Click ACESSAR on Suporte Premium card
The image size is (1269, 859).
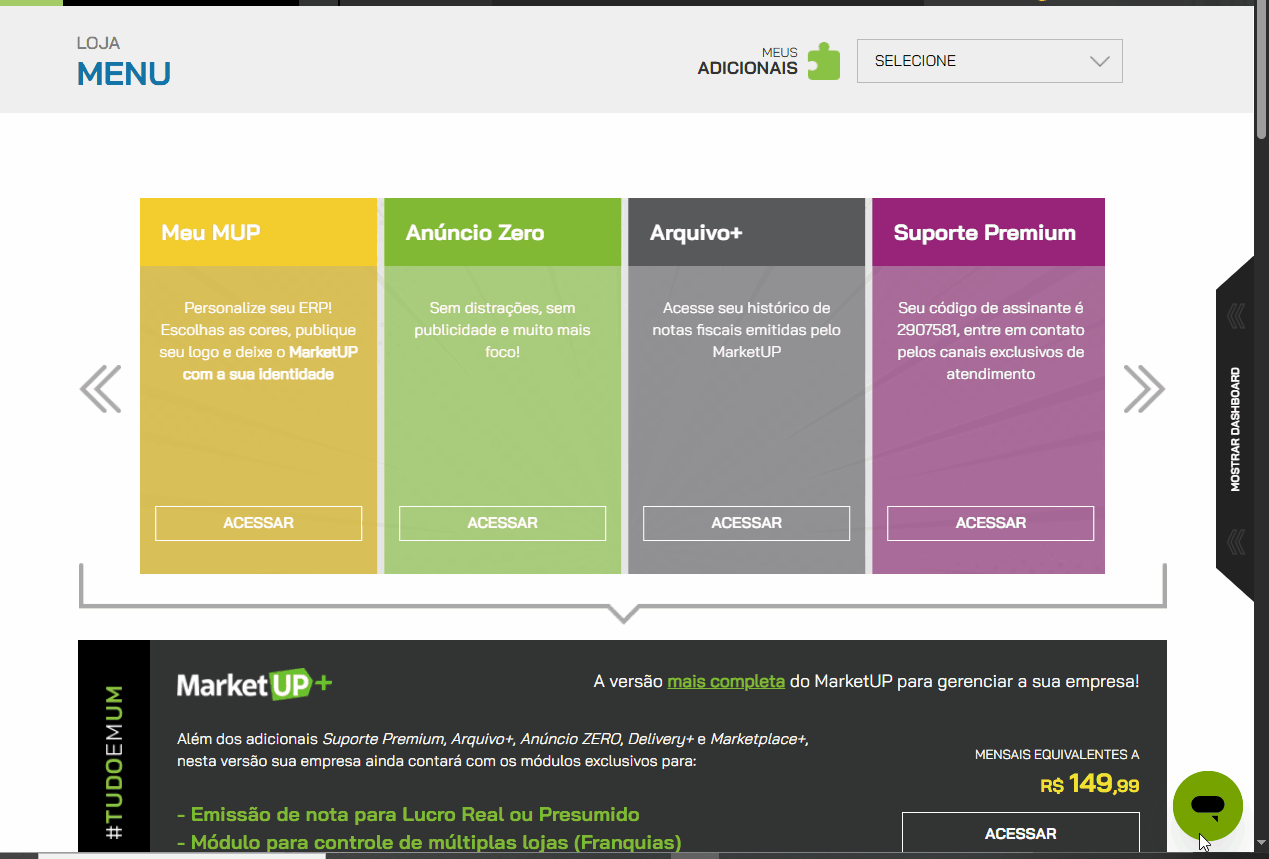pyautogui.click(x=990, y=523)
